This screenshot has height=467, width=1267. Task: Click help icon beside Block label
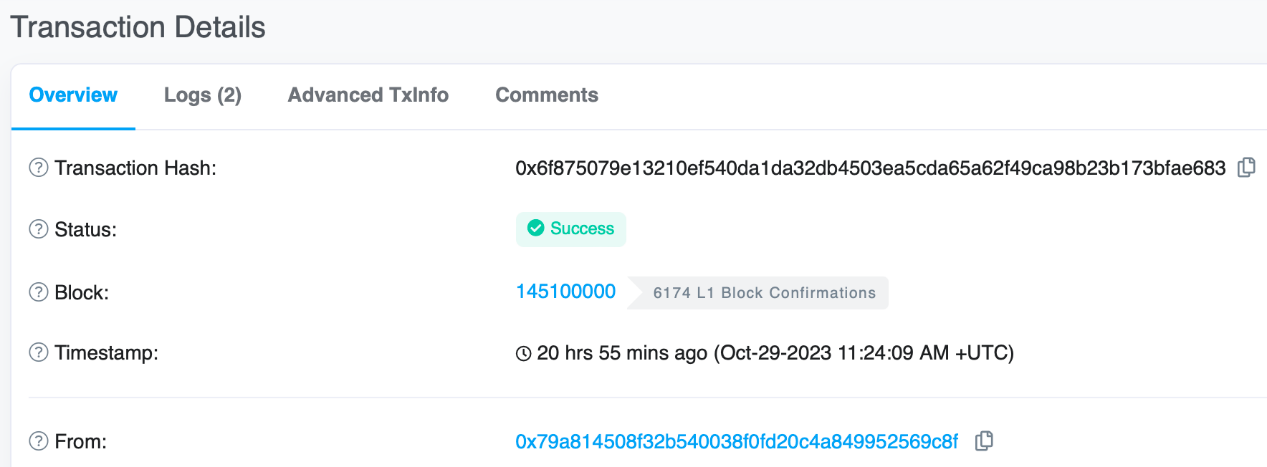(x=38, y=292)
